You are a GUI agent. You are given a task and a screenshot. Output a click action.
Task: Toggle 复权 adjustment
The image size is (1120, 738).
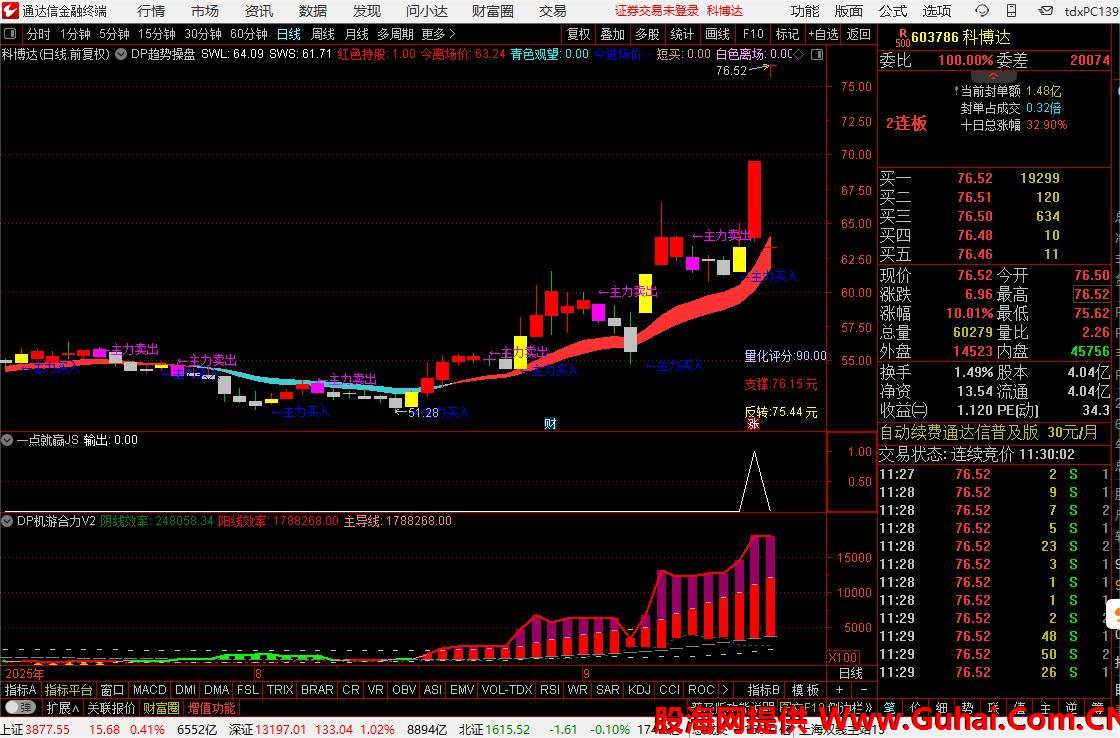tap(579, 34)
